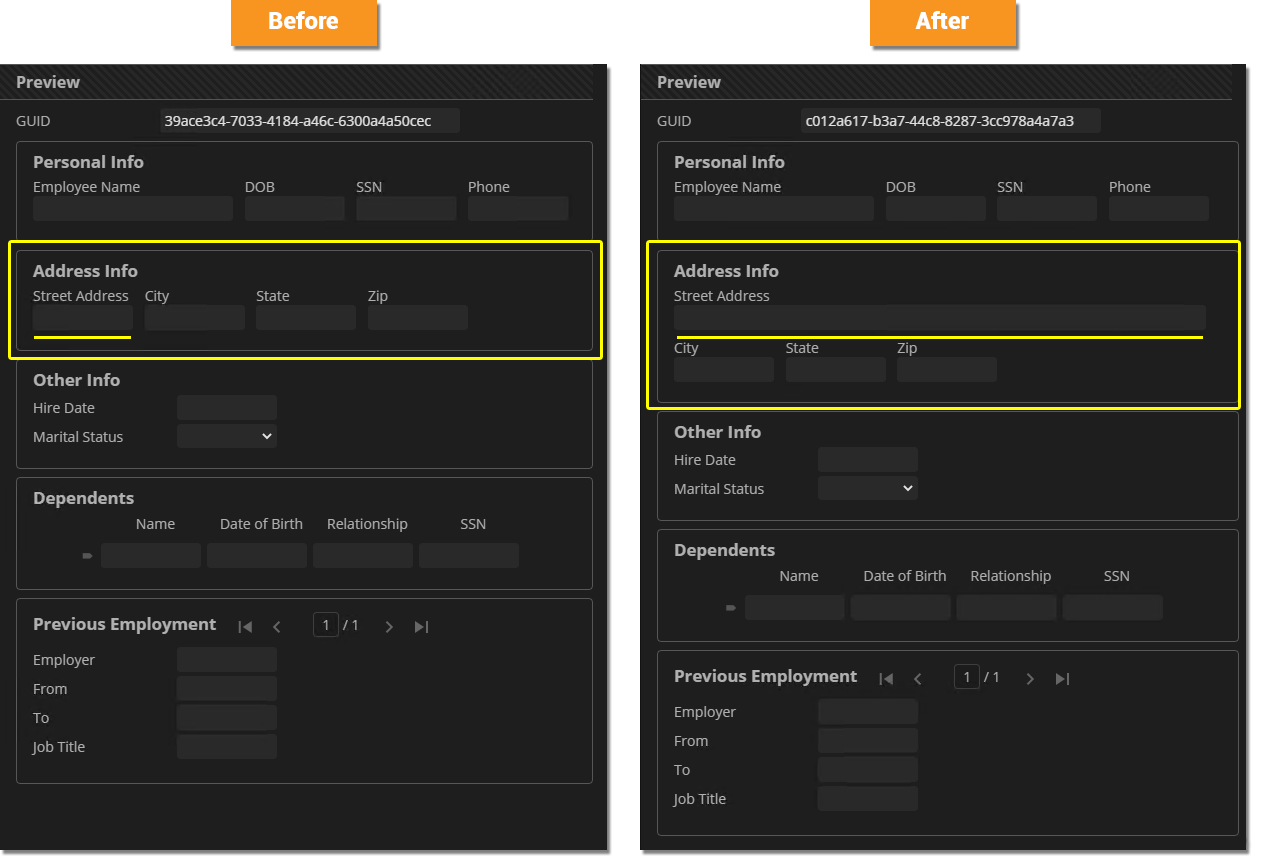
Task: Click the wide Street Address field in After panel
Action: (x=939, y=318)
